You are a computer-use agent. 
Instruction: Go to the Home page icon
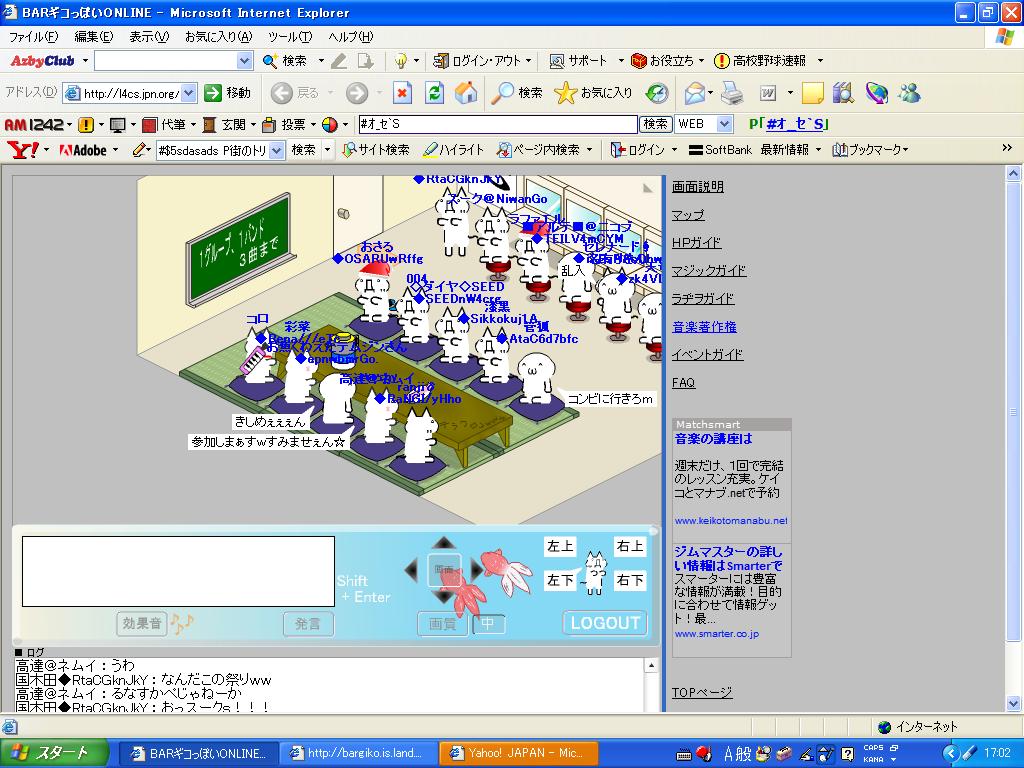point(466,93)
